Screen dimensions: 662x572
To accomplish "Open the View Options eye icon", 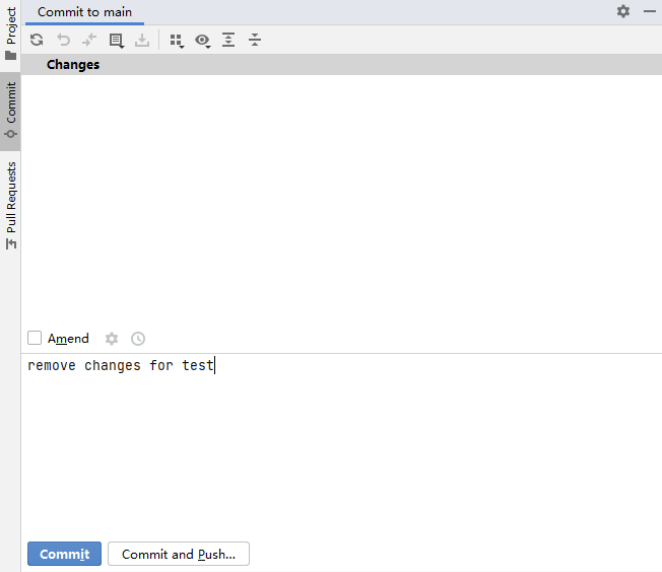I will (x=203, y=41).
